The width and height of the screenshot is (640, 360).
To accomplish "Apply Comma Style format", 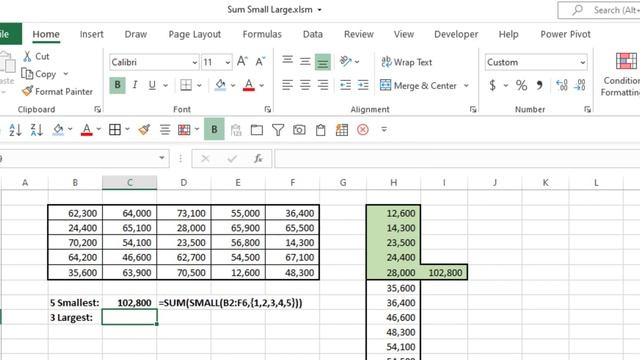I will tap(540, 85).
